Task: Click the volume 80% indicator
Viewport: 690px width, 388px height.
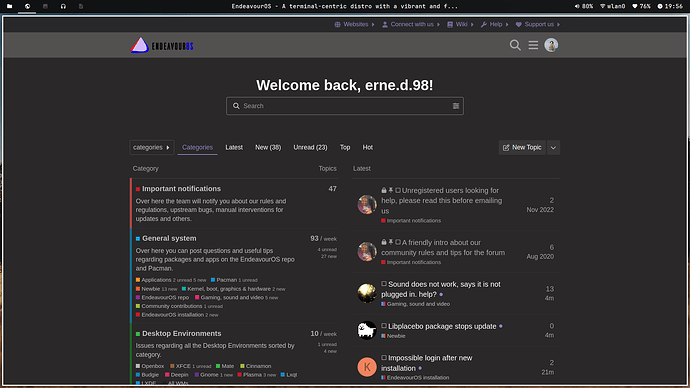Action: pyautogui.click(x=584, y=6)
